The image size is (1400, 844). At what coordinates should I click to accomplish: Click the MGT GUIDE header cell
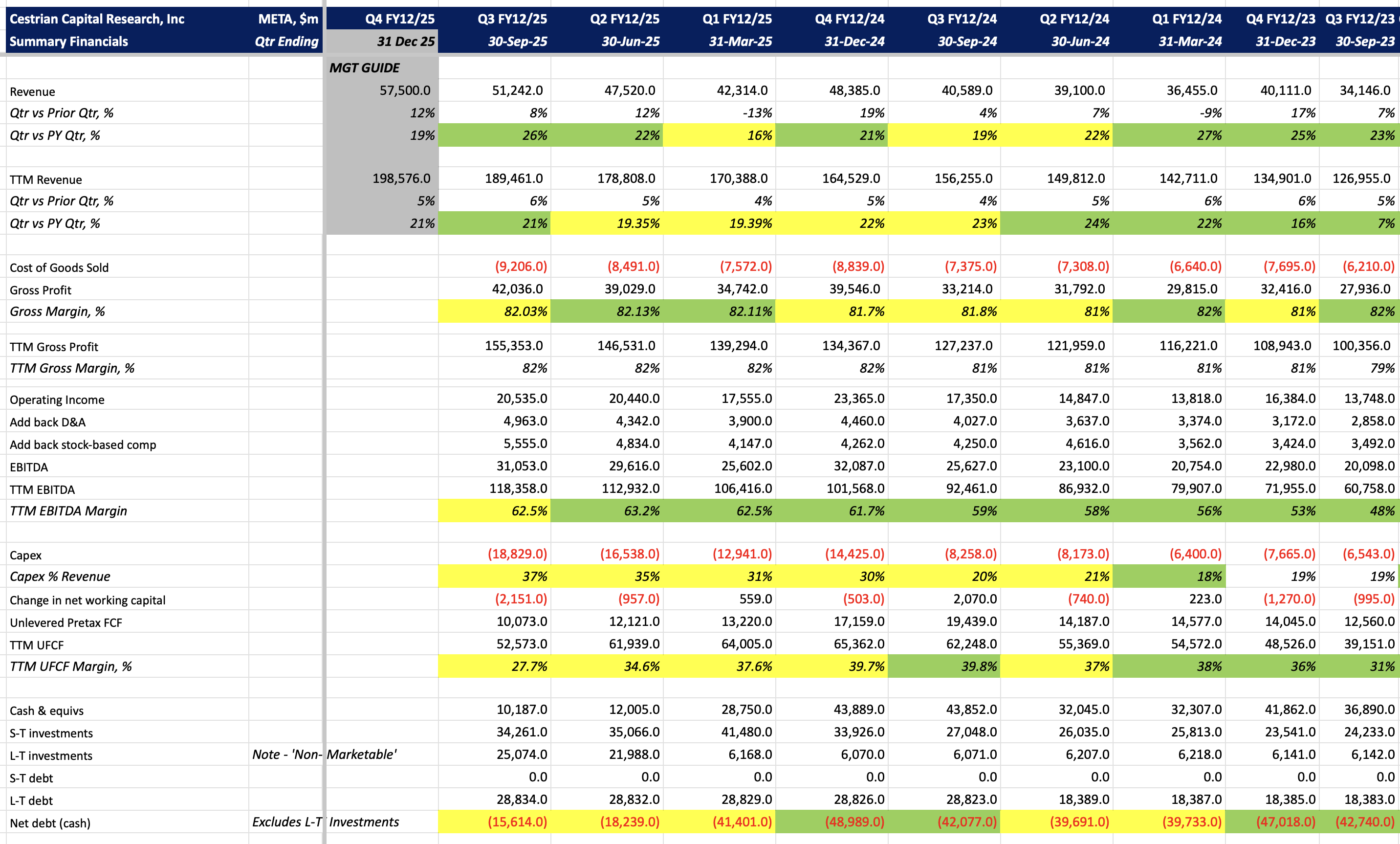tap(365, 67)
